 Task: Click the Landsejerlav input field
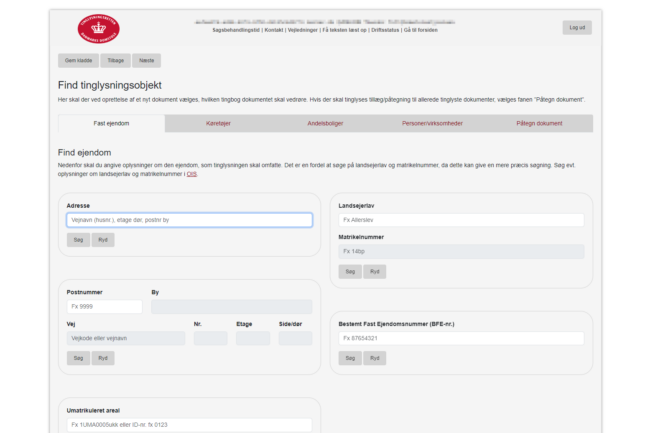pyautogui.click(x=461, y=220)
